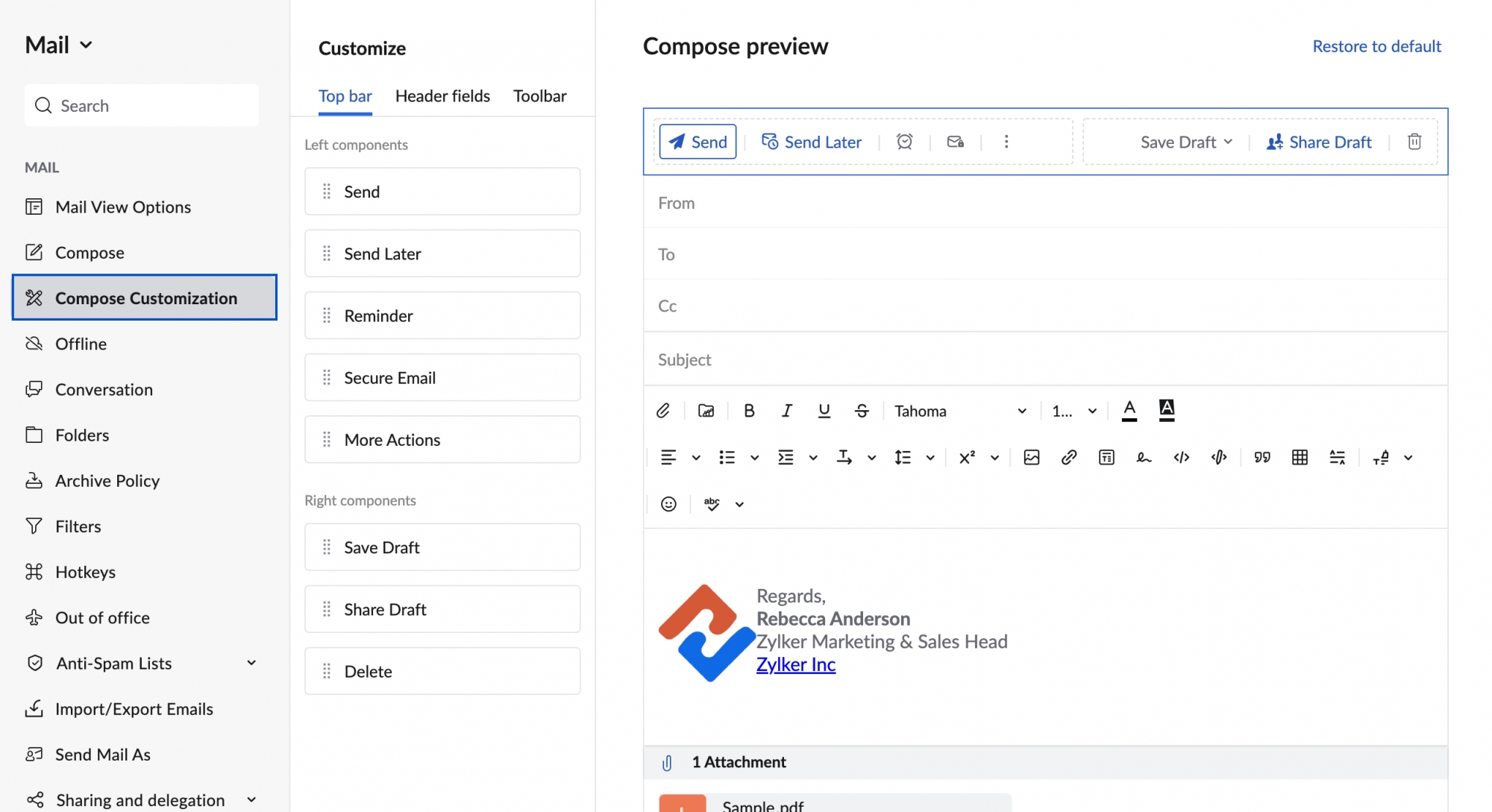
Task: Toggle bold formatting in compose toolbar
Action: pos(749,410)
